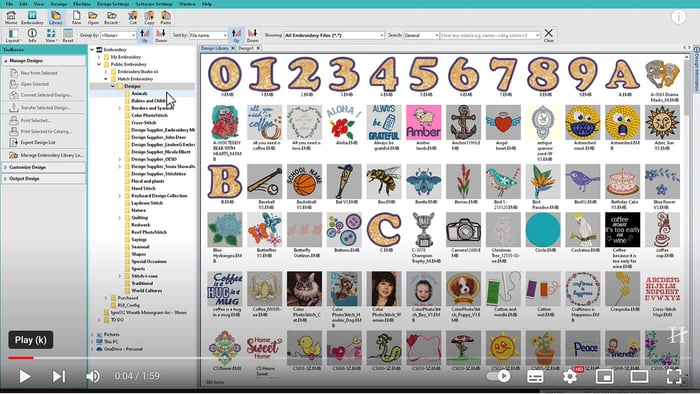
Task: Open the Group by dropdown
Action: 118,35
